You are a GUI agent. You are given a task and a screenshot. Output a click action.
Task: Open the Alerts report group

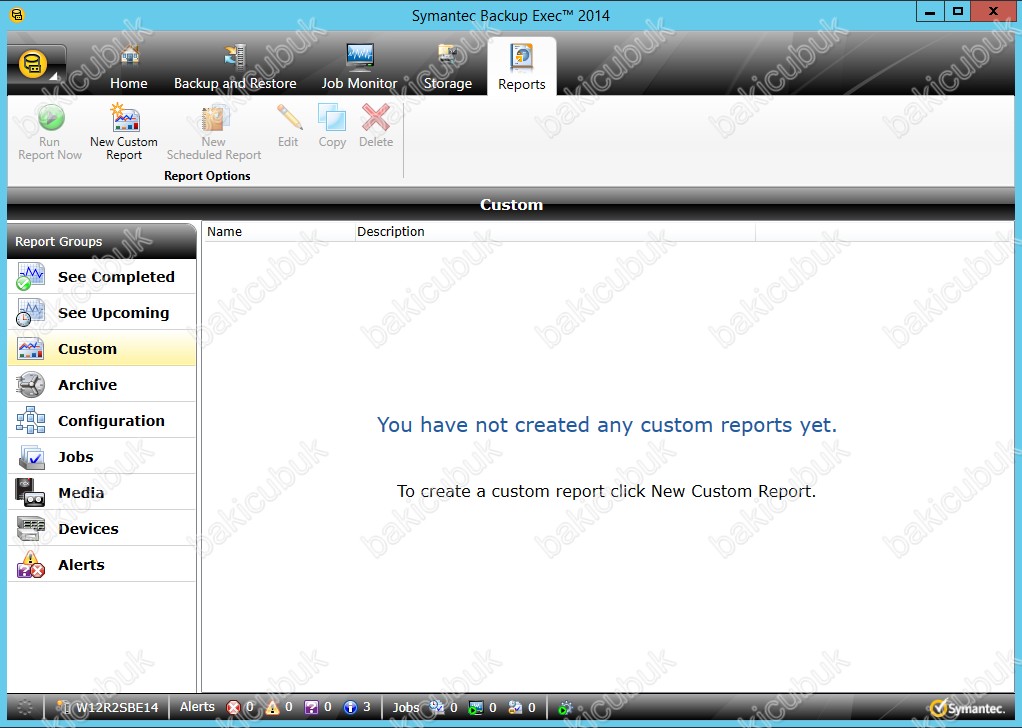click(102, 564)
